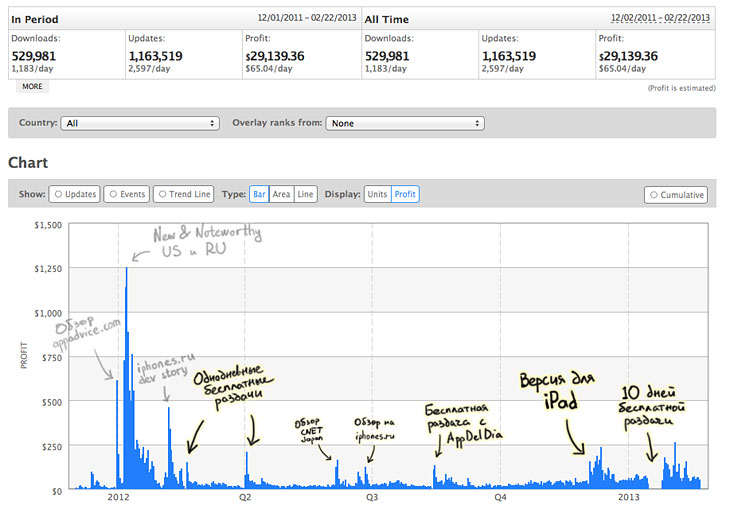730x509 pixels.
Task: Click the (Profit is estimated) note
Action: pyautogui.click(x=682, y=88)
